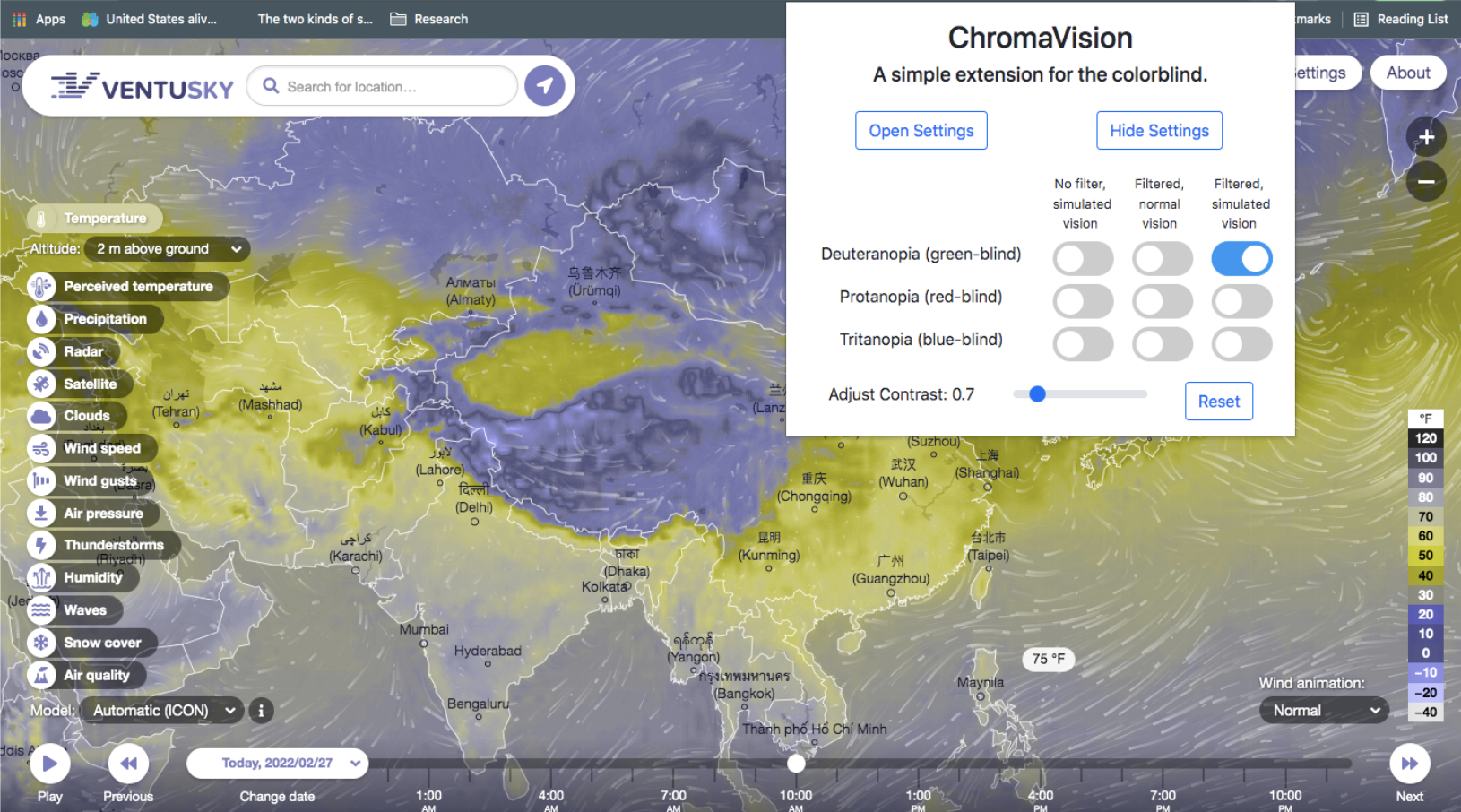1461x812 pixels.
Task: Click the (Shanghai) city label
Action: pyautogui.click(x=987, y=473)
